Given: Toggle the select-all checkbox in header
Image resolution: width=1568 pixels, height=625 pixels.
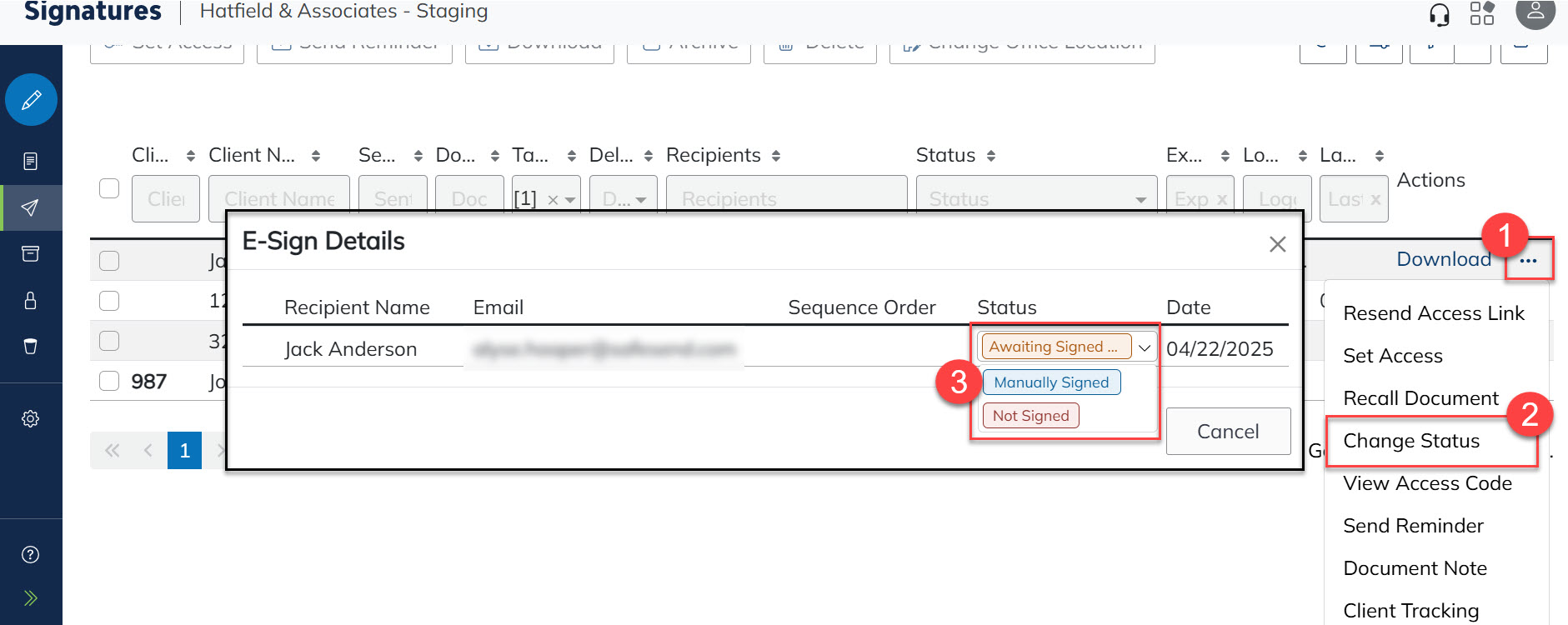Looking at the screenshot, I should [x=109, y=188].
